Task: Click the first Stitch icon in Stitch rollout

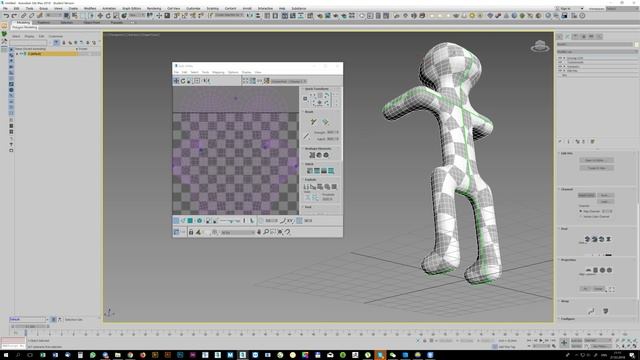Action: pyautogui.click(x=309, y=171)
